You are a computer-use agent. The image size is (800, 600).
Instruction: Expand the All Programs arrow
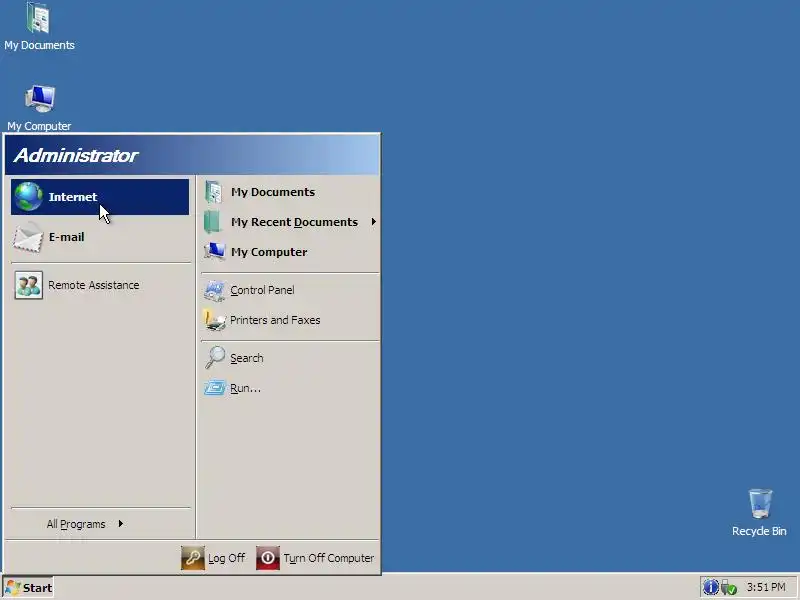coord(120,523)
